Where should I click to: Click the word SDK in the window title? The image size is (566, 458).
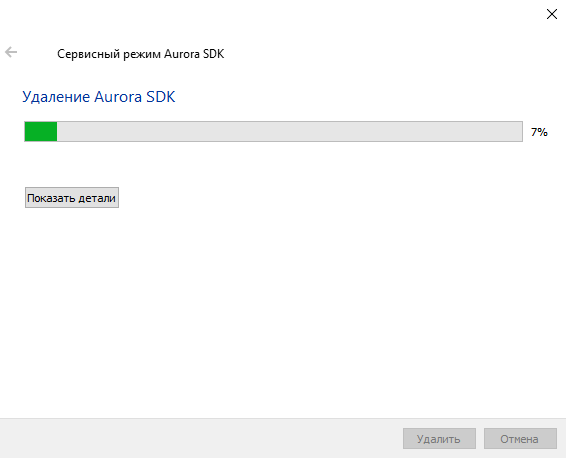(213, 54)
